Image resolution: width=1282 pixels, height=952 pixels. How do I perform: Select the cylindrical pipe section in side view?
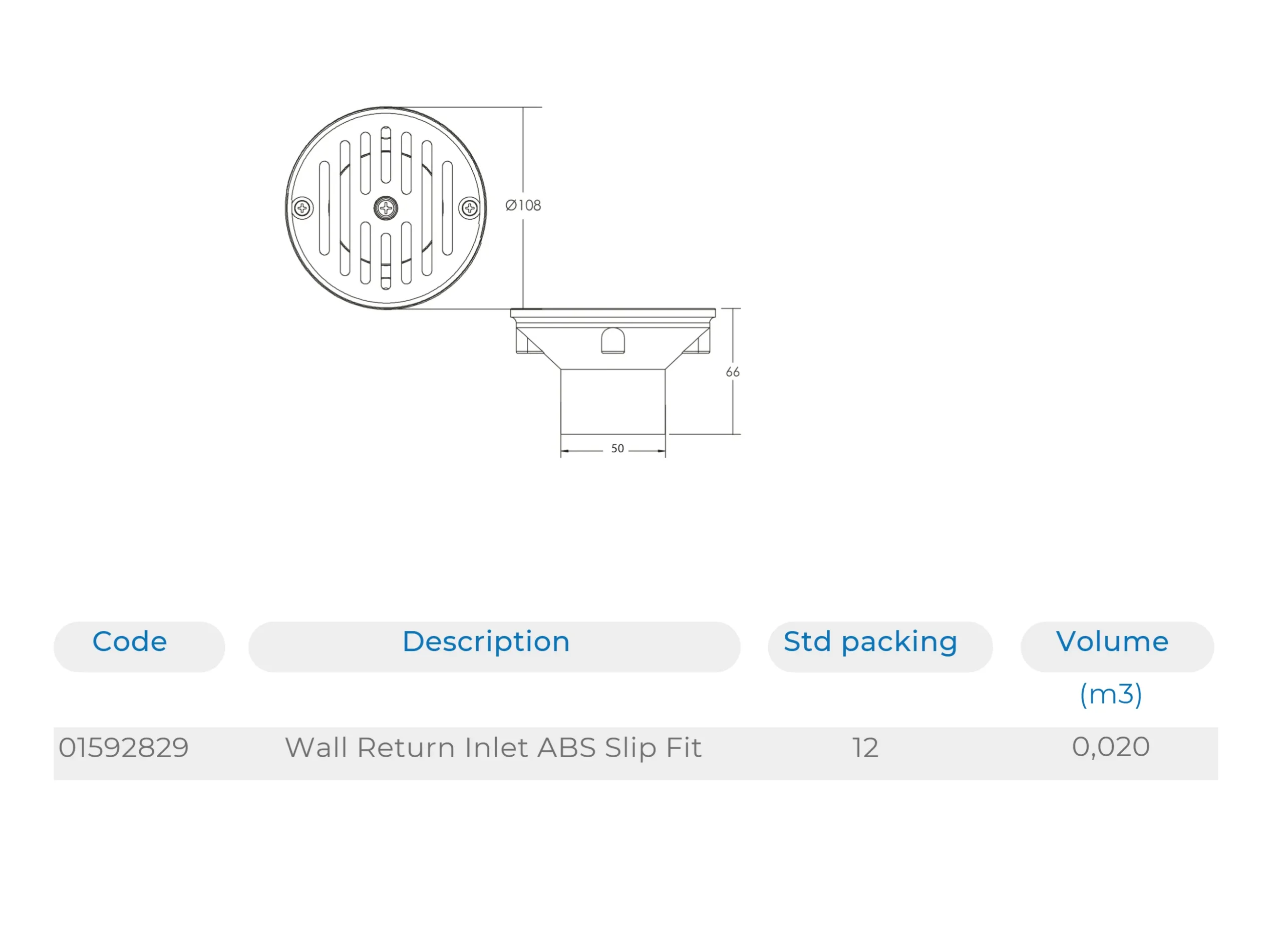[612, 402]
